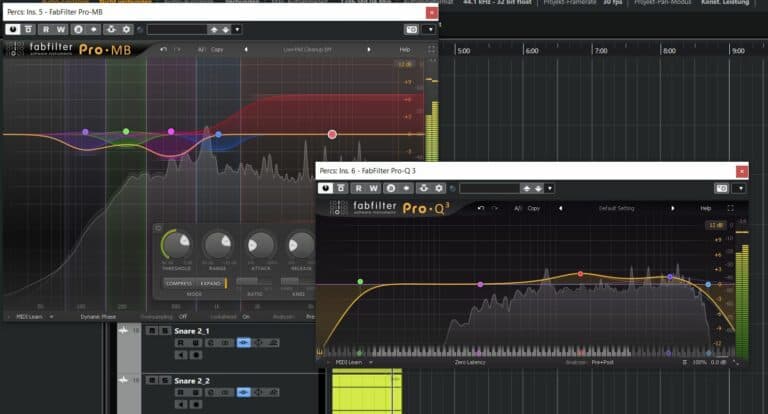The height and width of the screenshot is (414, 768).
Task: Open the Pro-MB Help menu
Action: [405, 49]
